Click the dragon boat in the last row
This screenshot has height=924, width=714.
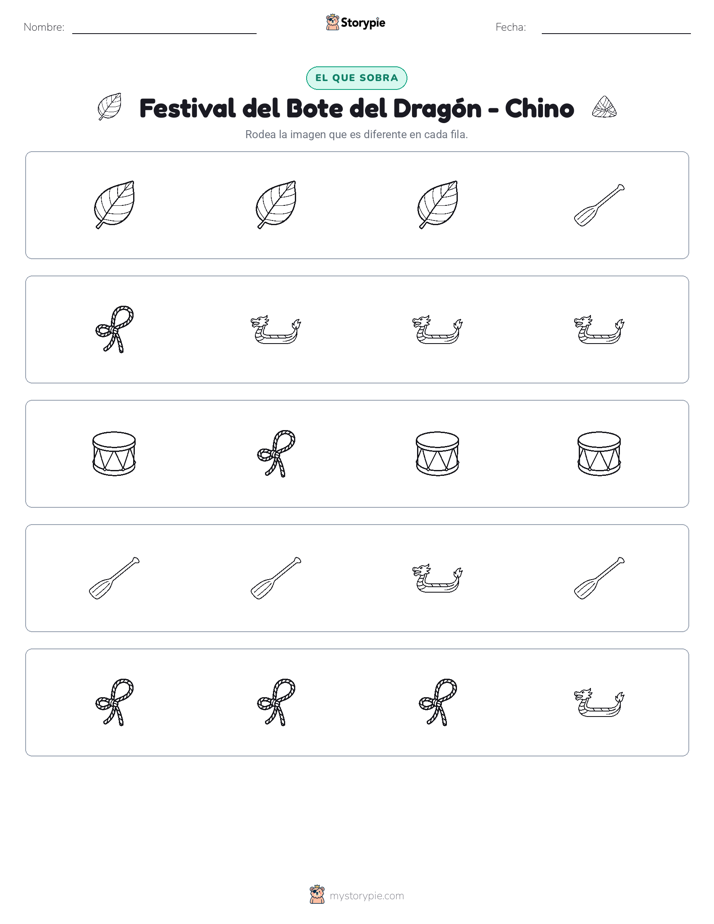tap(599, 702)
